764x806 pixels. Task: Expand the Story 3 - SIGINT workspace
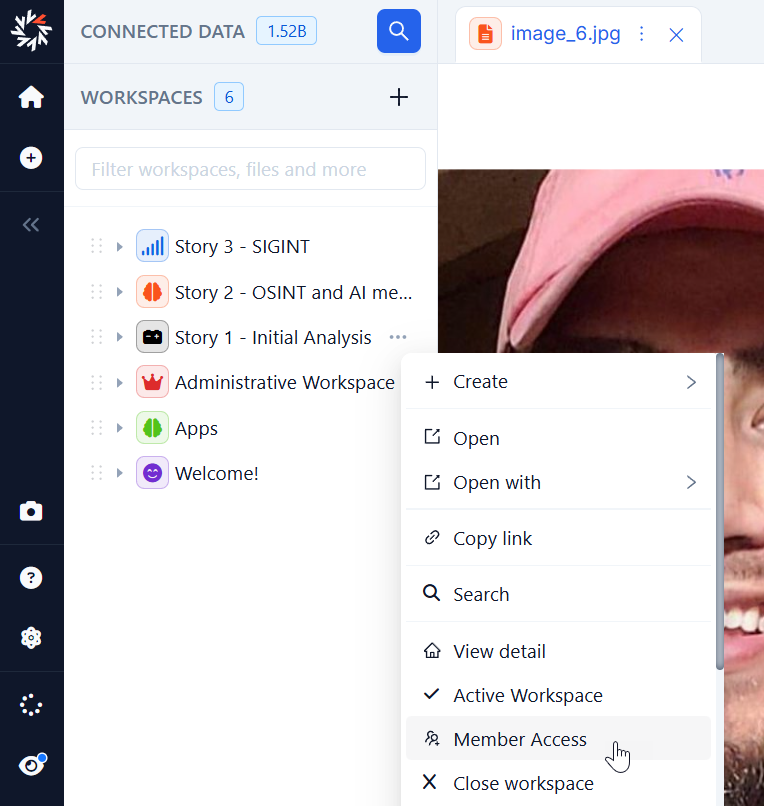(x=120, y=247)
